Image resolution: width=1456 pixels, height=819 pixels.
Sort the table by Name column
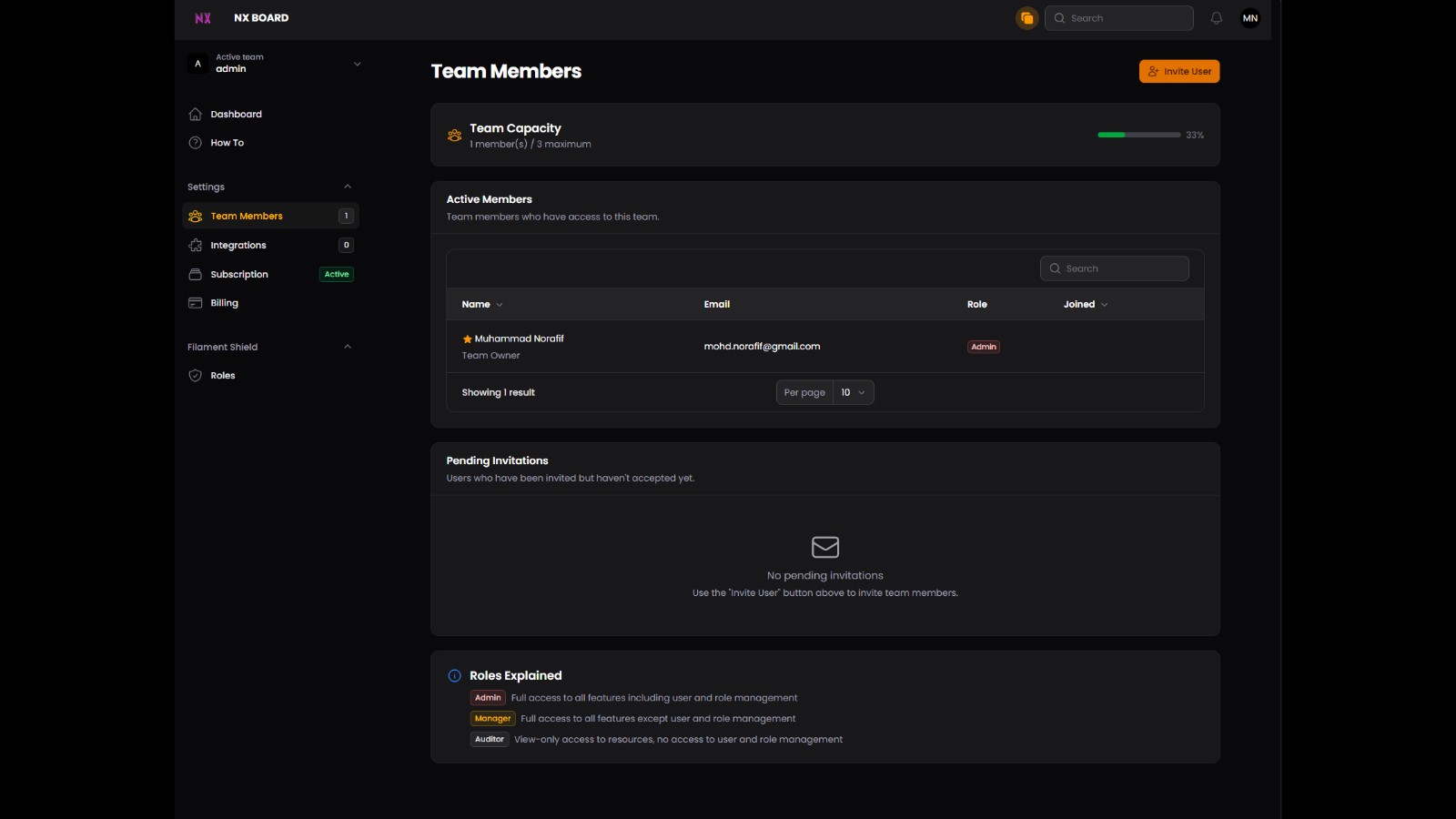[x=481, y=304]
